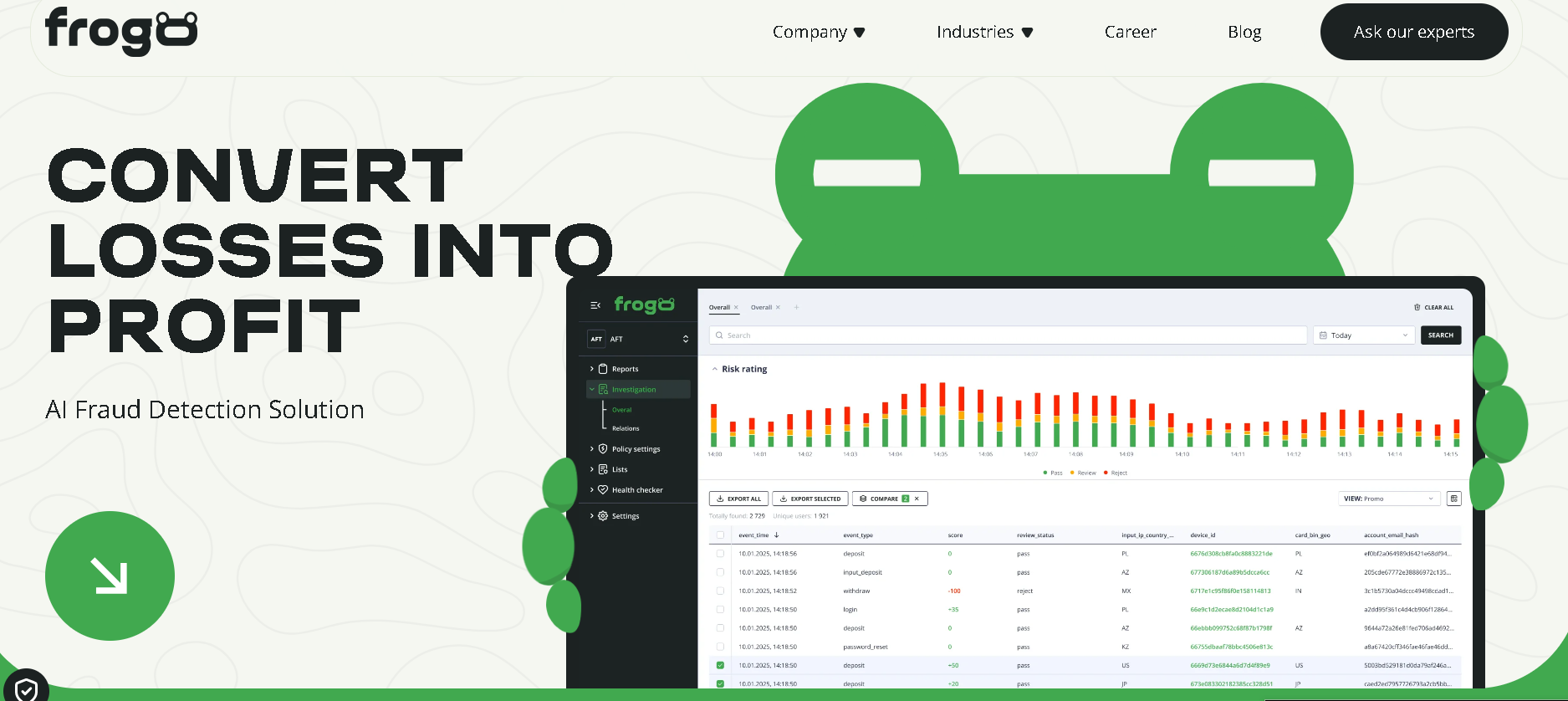Click the Reports clipboard icon in the sidebar
1568x701 pixels.
(603, 369)
